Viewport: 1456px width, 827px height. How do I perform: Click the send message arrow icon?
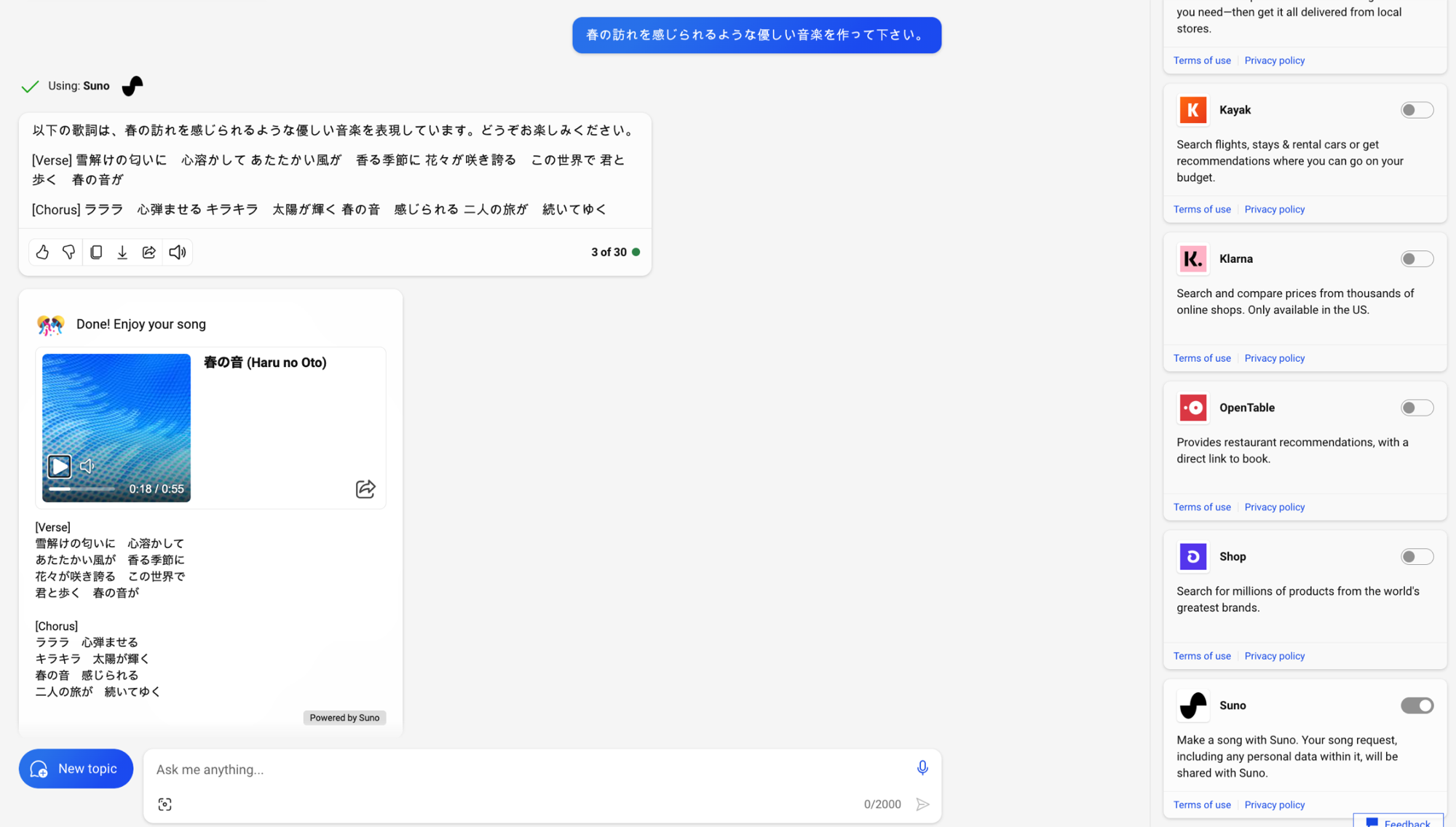922,804
